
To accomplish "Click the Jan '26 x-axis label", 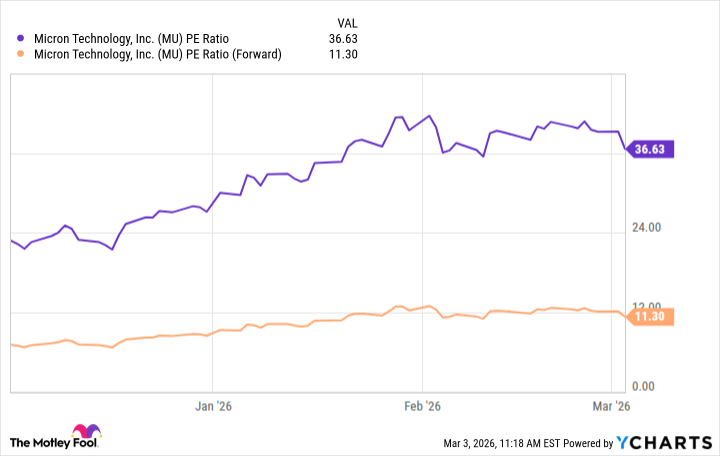I will tap(212, 406).
